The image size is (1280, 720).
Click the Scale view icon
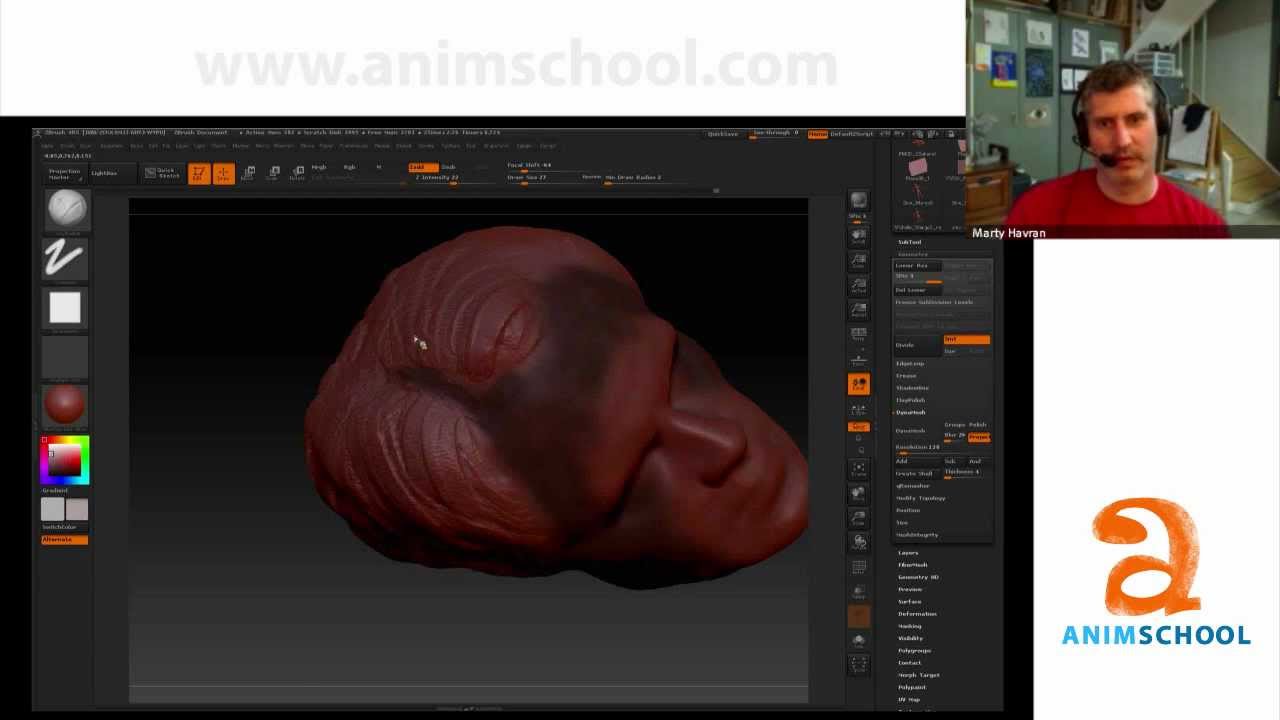point(858,518)
